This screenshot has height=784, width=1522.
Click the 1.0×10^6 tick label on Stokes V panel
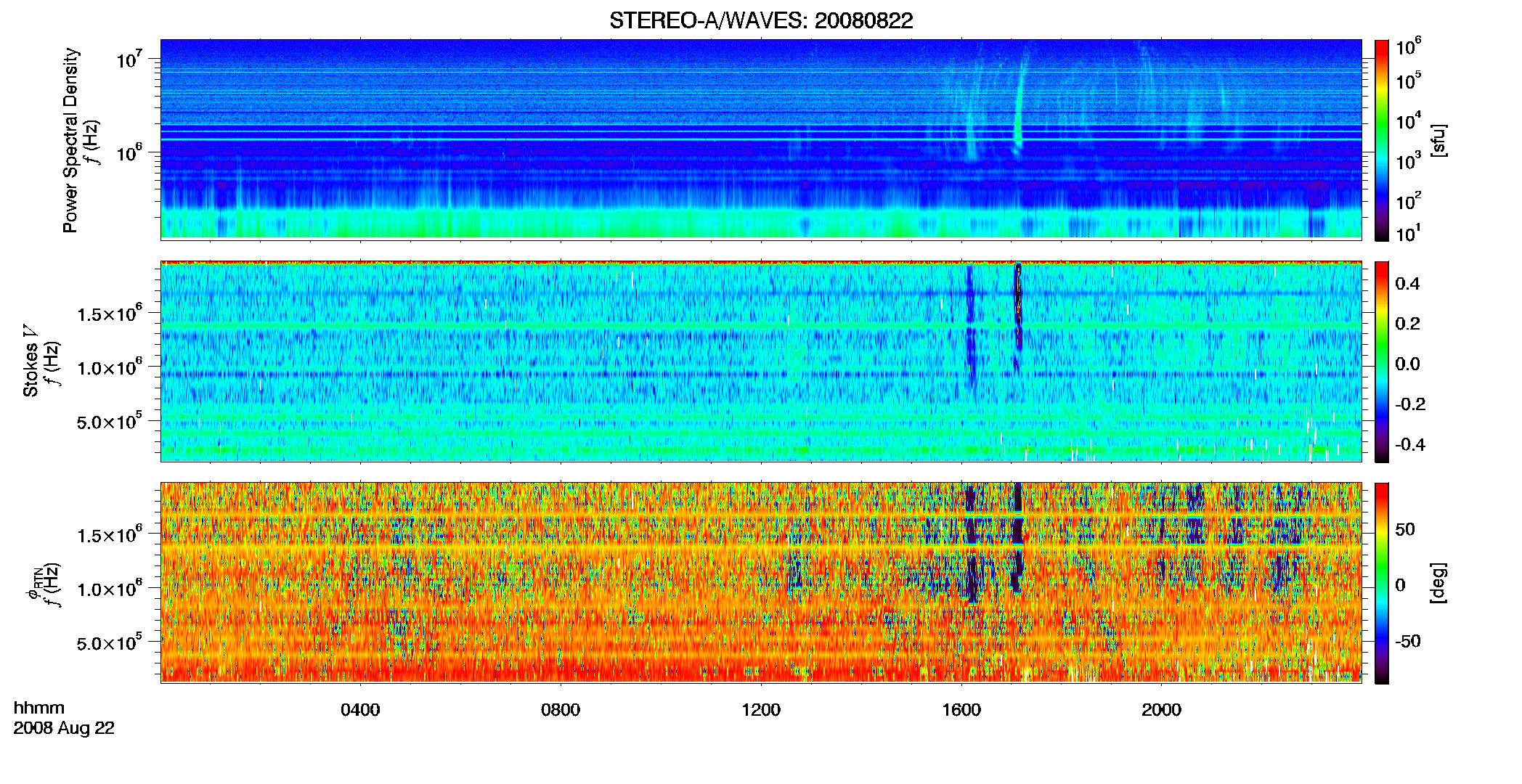click(110, 367)
